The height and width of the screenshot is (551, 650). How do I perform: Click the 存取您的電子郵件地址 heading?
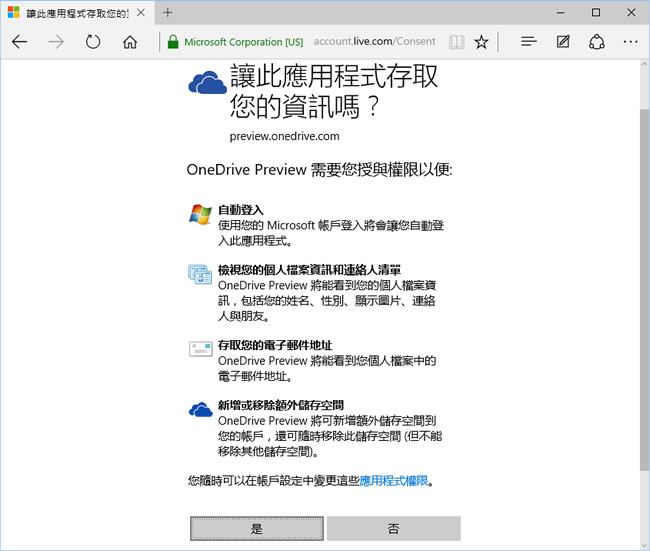pos(275,345)
